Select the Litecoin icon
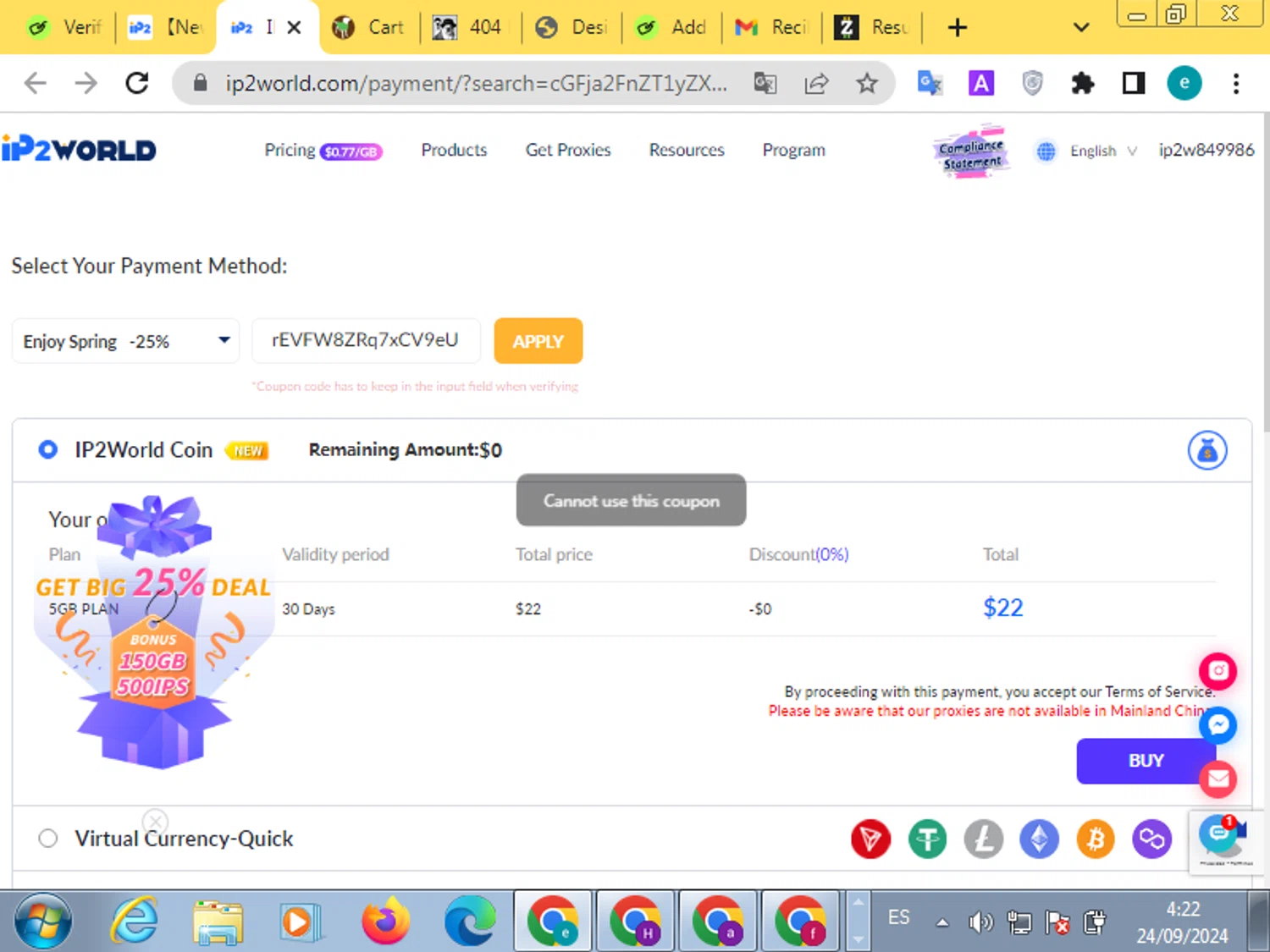Screen dimensions: 1270x952 point(983,839)
